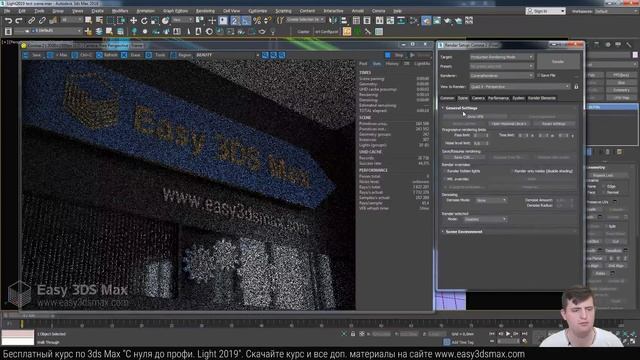Click Erase in the frame buffer toolbar

[x=131, y=55]
